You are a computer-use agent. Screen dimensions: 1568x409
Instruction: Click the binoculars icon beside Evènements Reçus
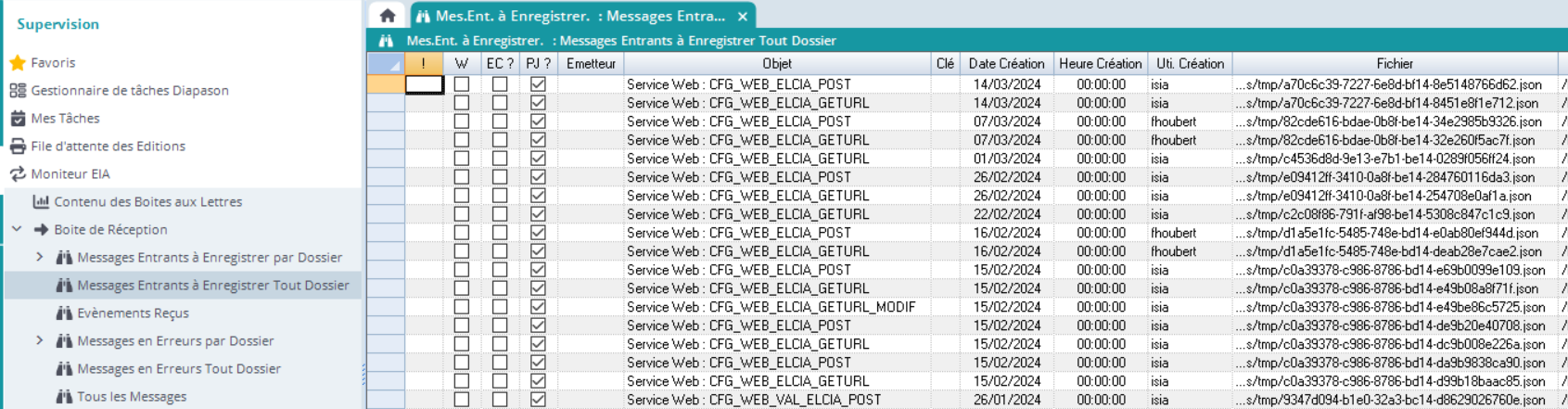coord(64,313)
